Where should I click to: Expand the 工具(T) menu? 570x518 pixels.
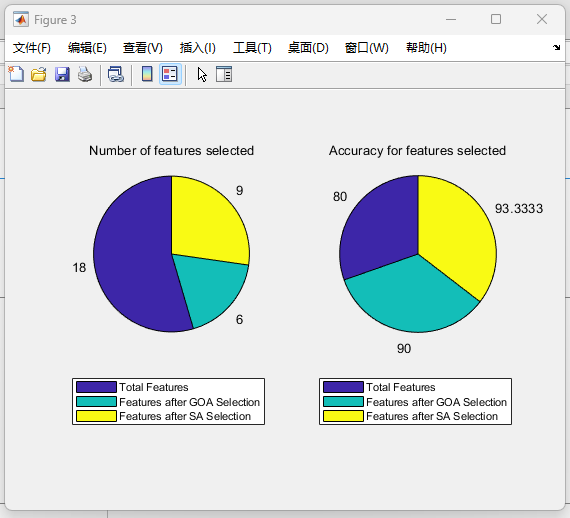[x=252, y=48]
